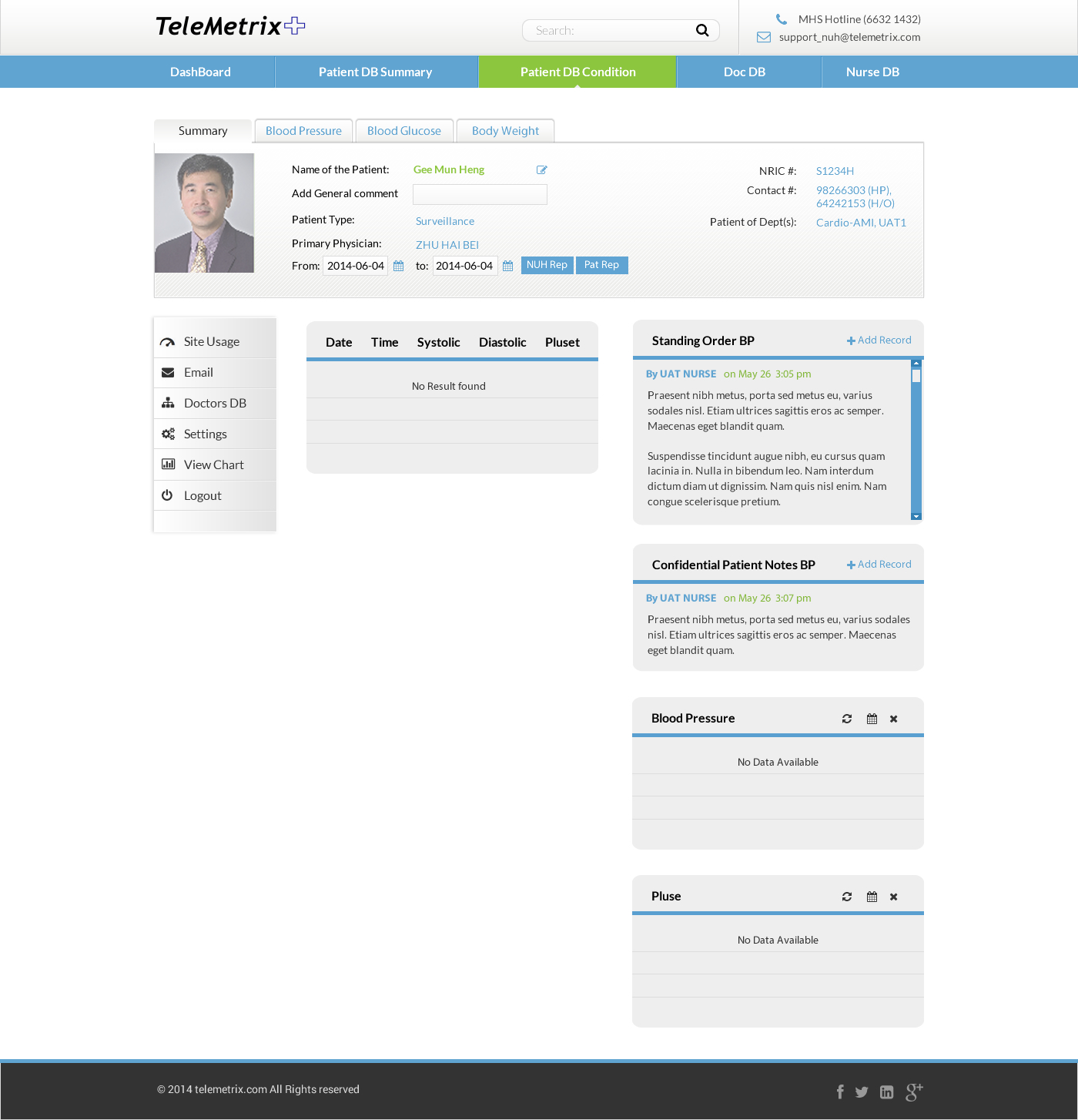Open the Body Weight tab

point(505,131)
